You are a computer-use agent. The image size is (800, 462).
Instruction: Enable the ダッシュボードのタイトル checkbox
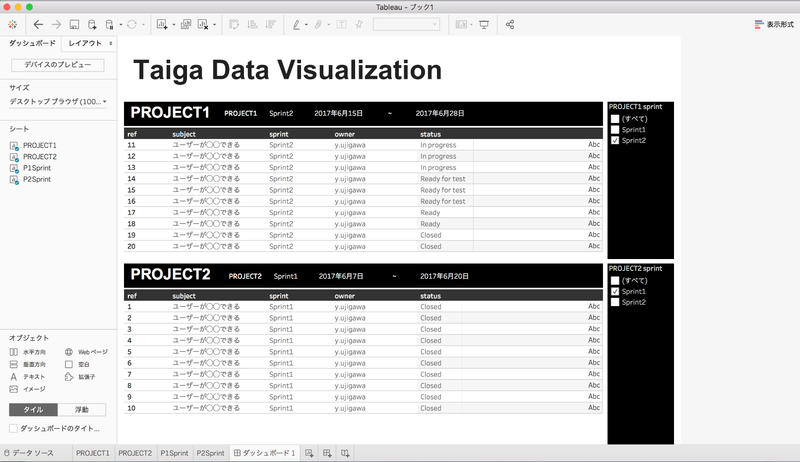pos(14,428)
